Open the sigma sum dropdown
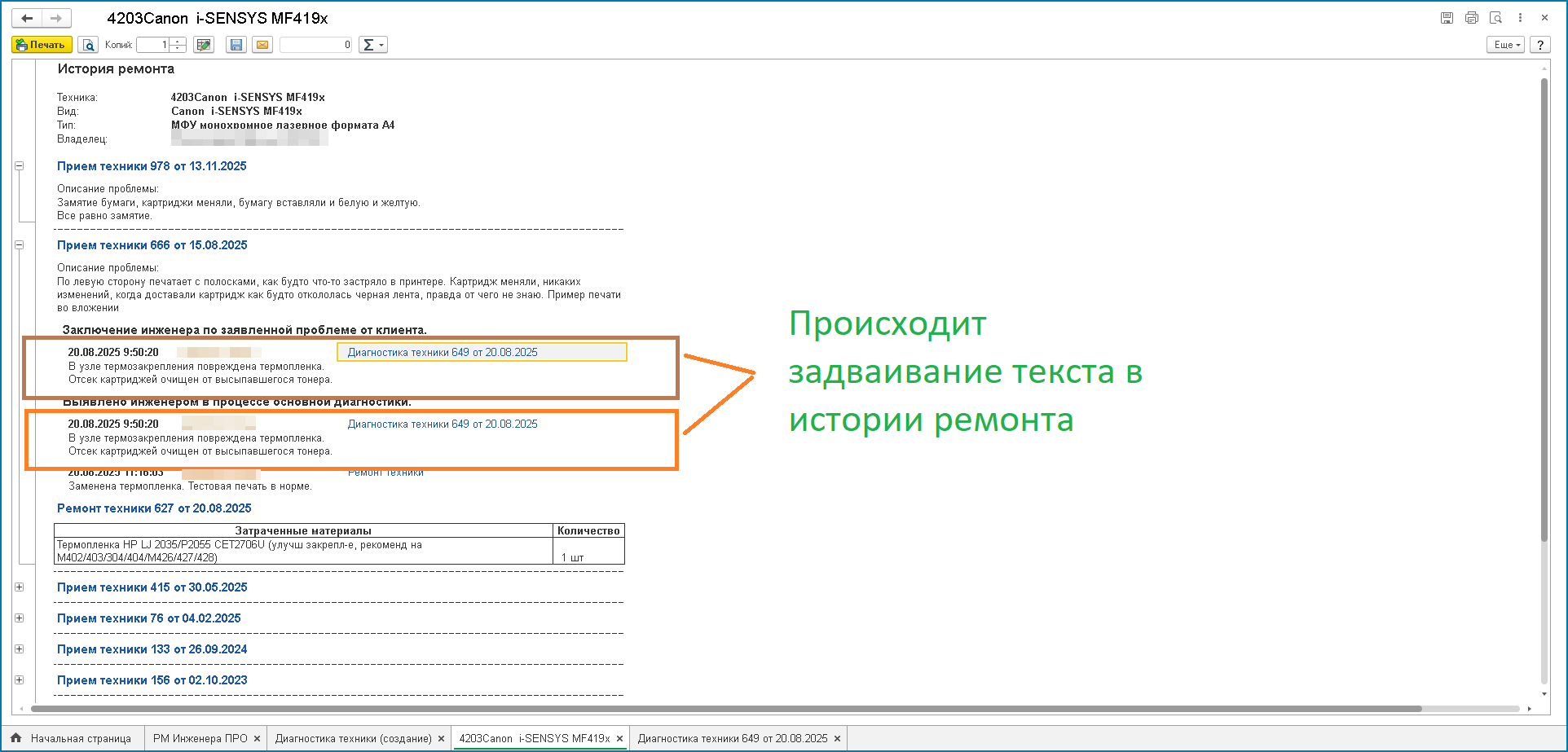 [373, 45]
